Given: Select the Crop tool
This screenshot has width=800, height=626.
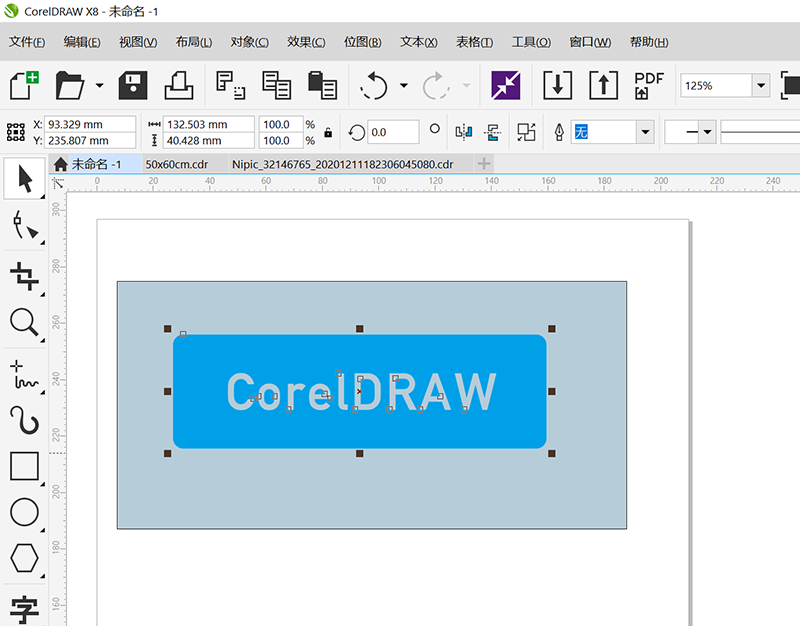Looking at the screenshot, I should 24,274.
